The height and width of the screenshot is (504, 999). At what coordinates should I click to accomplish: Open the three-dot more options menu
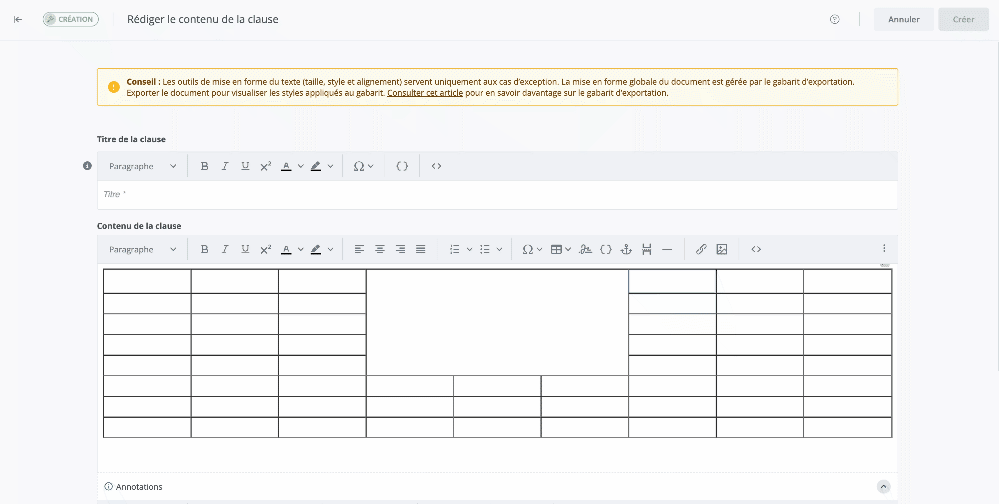(x=884, y=249)
